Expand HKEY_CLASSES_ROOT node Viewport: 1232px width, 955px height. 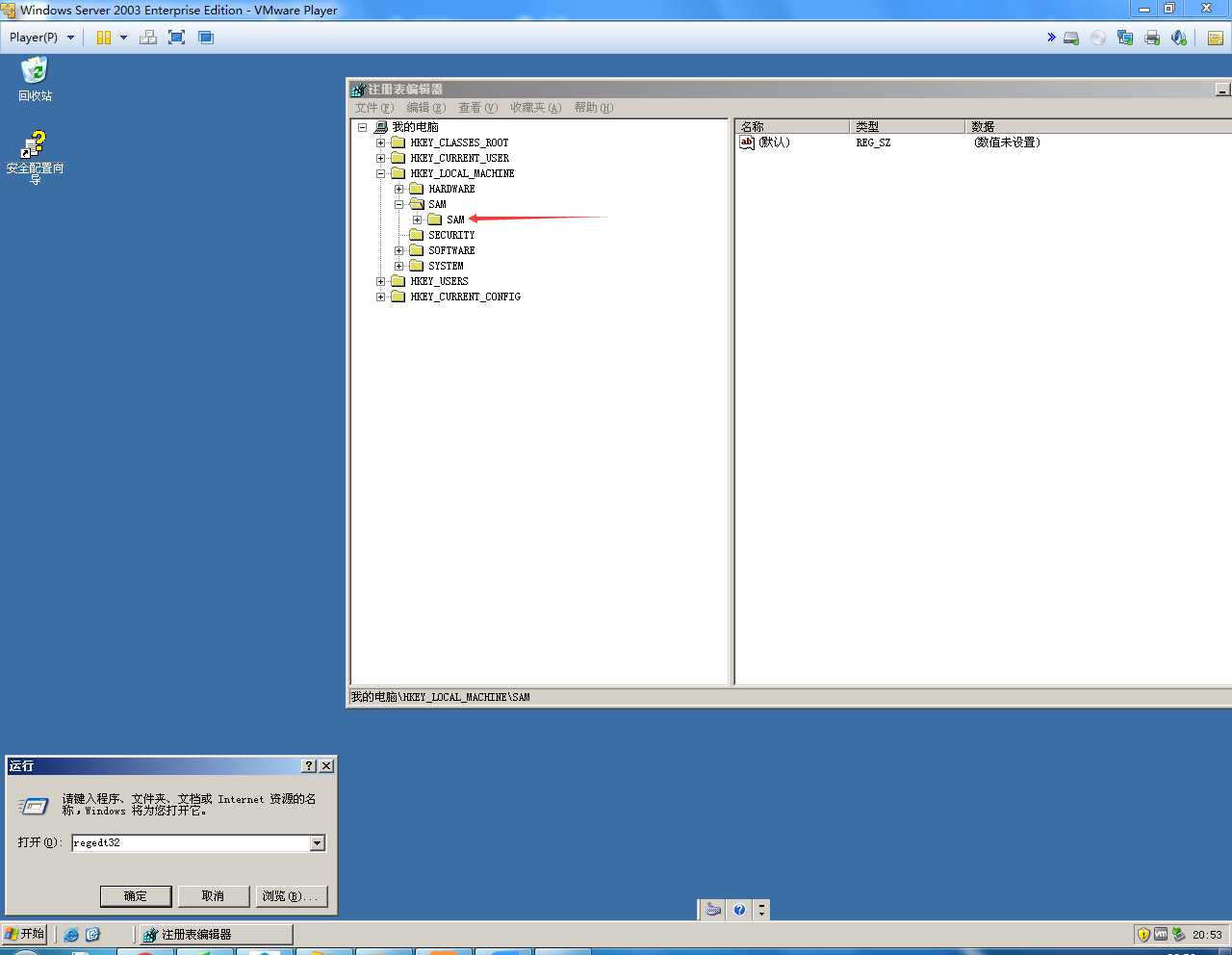pos(381,142)
